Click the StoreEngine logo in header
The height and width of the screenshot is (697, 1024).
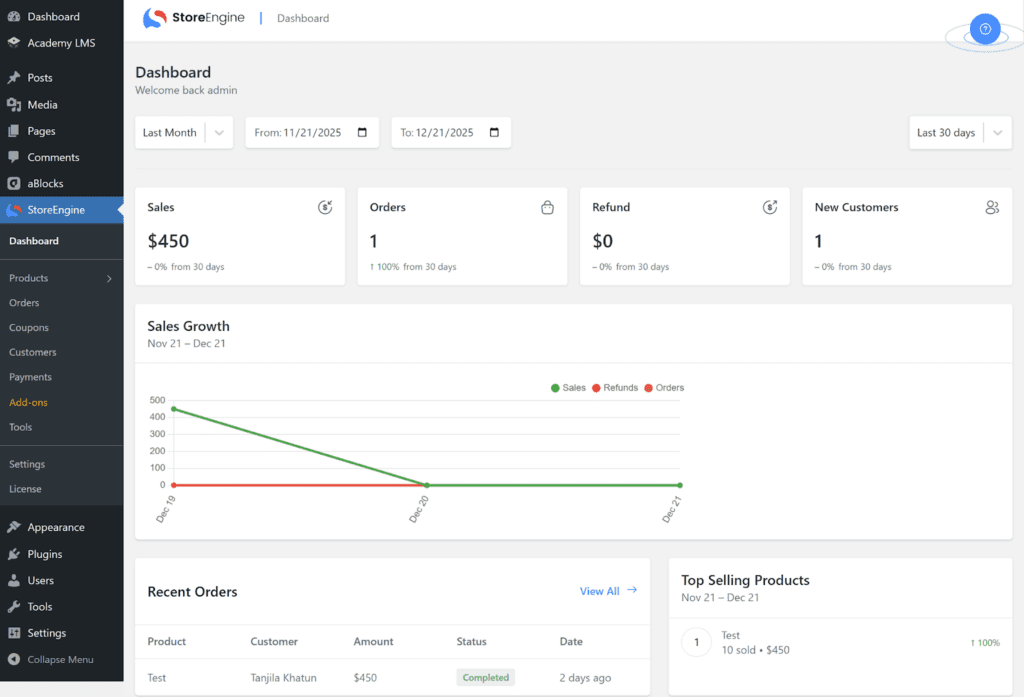point(194,18)
